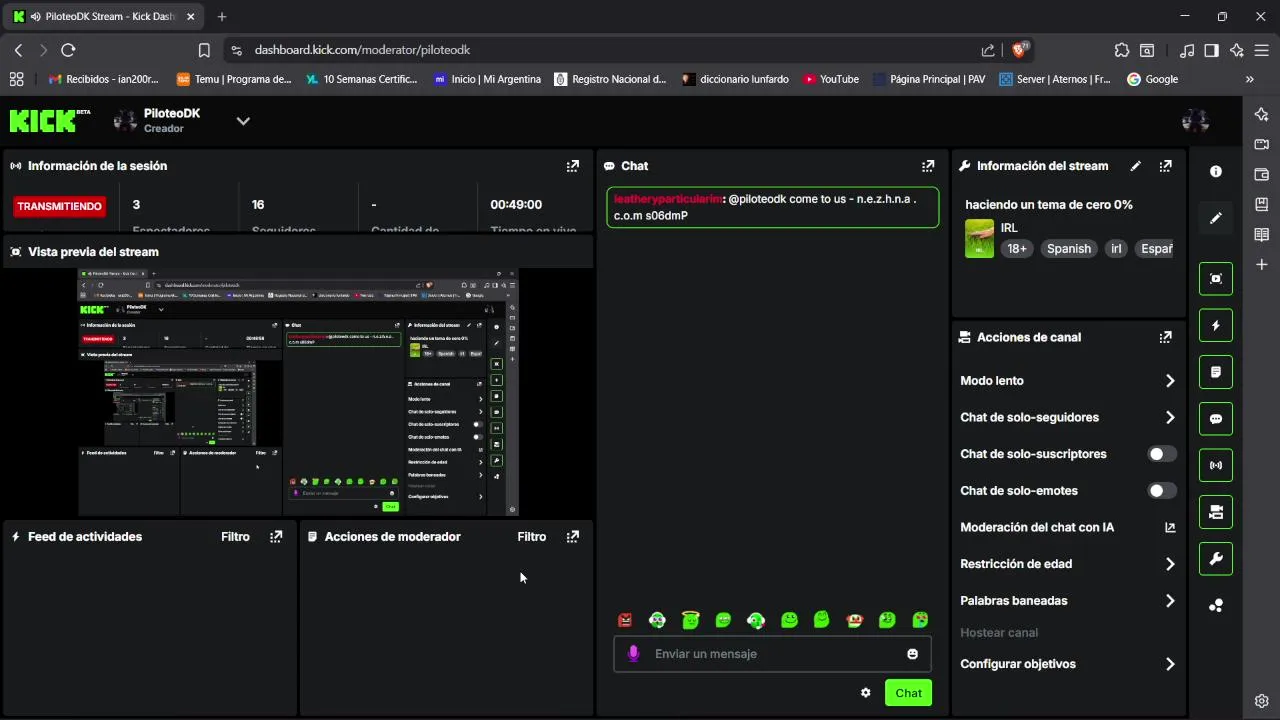Open Filtro in Acciones de moderador
Image resolution: width=1280 pixels, height=720 pixels.
point(531,537)
